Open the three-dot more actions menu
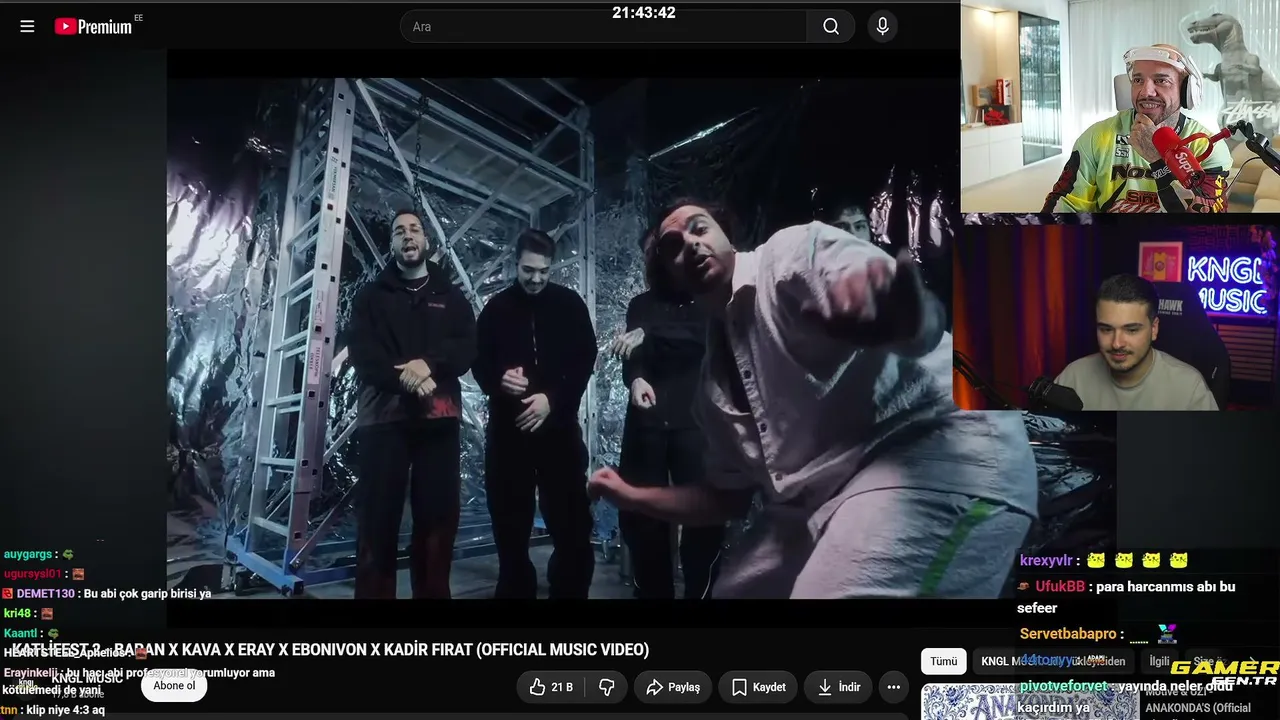Image resolution: width=1280 pixels, height=720 pixels. pos(894,687)
